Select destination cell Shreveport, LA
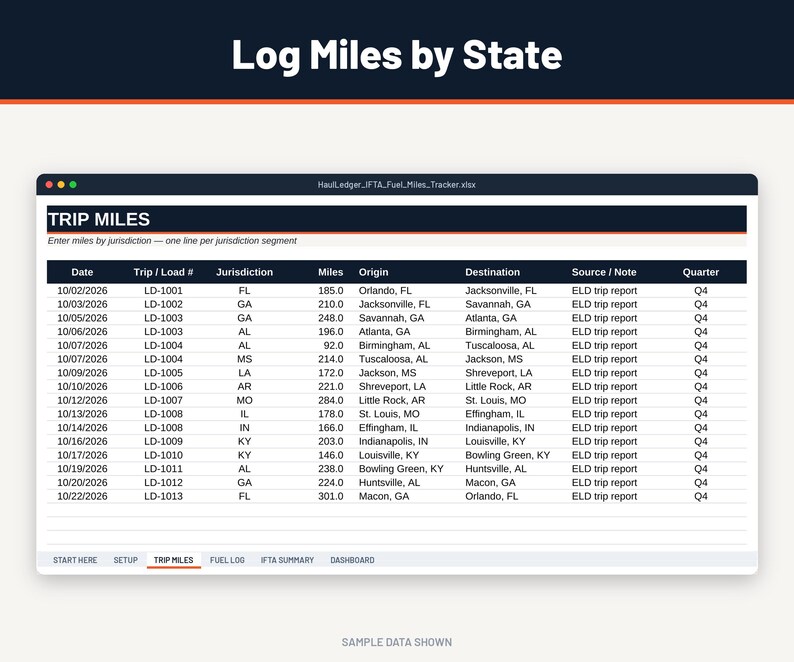794x662 pixels. pyautogui.click(x=498, y=373)
